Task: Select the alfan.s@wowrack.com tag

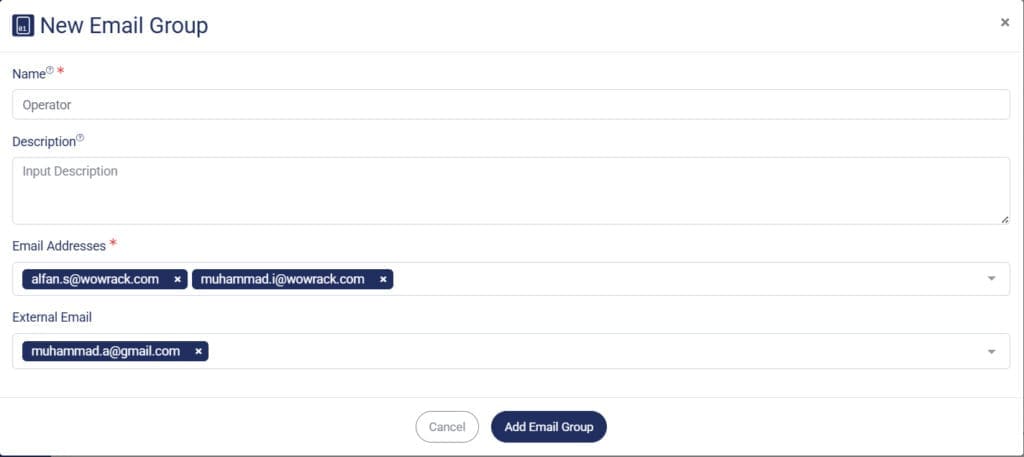Action: pyautogui.click(x=94, y=279)
